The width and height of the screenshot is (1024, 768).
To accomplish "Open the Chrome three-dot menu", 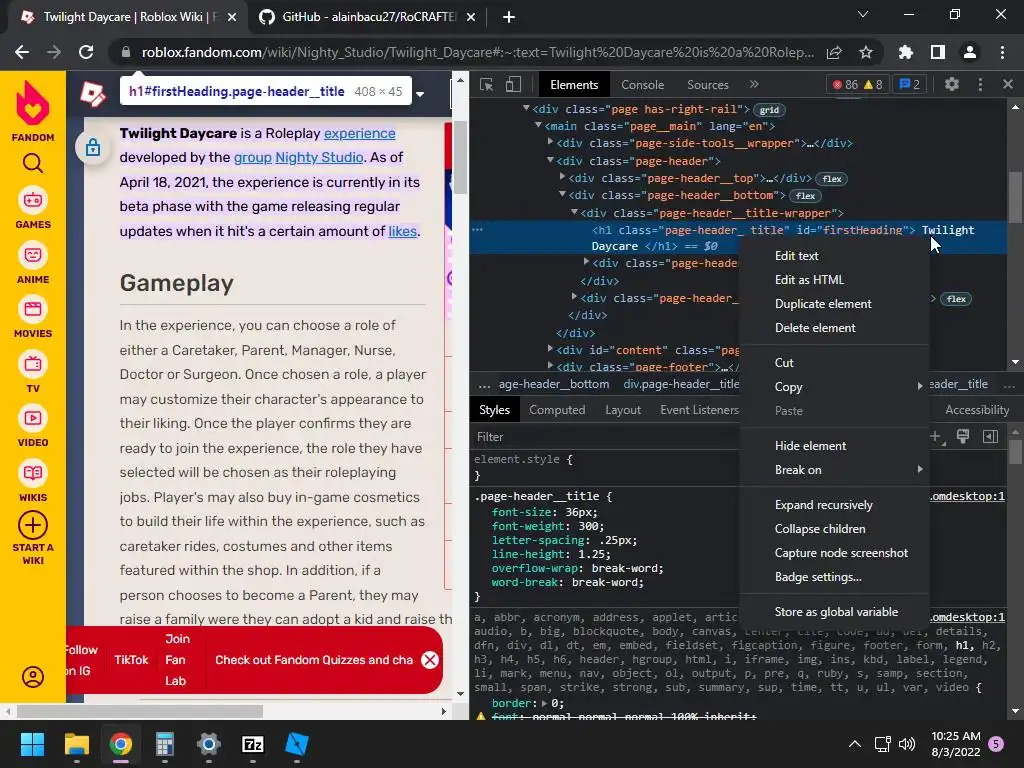I will coord(1002,52).
